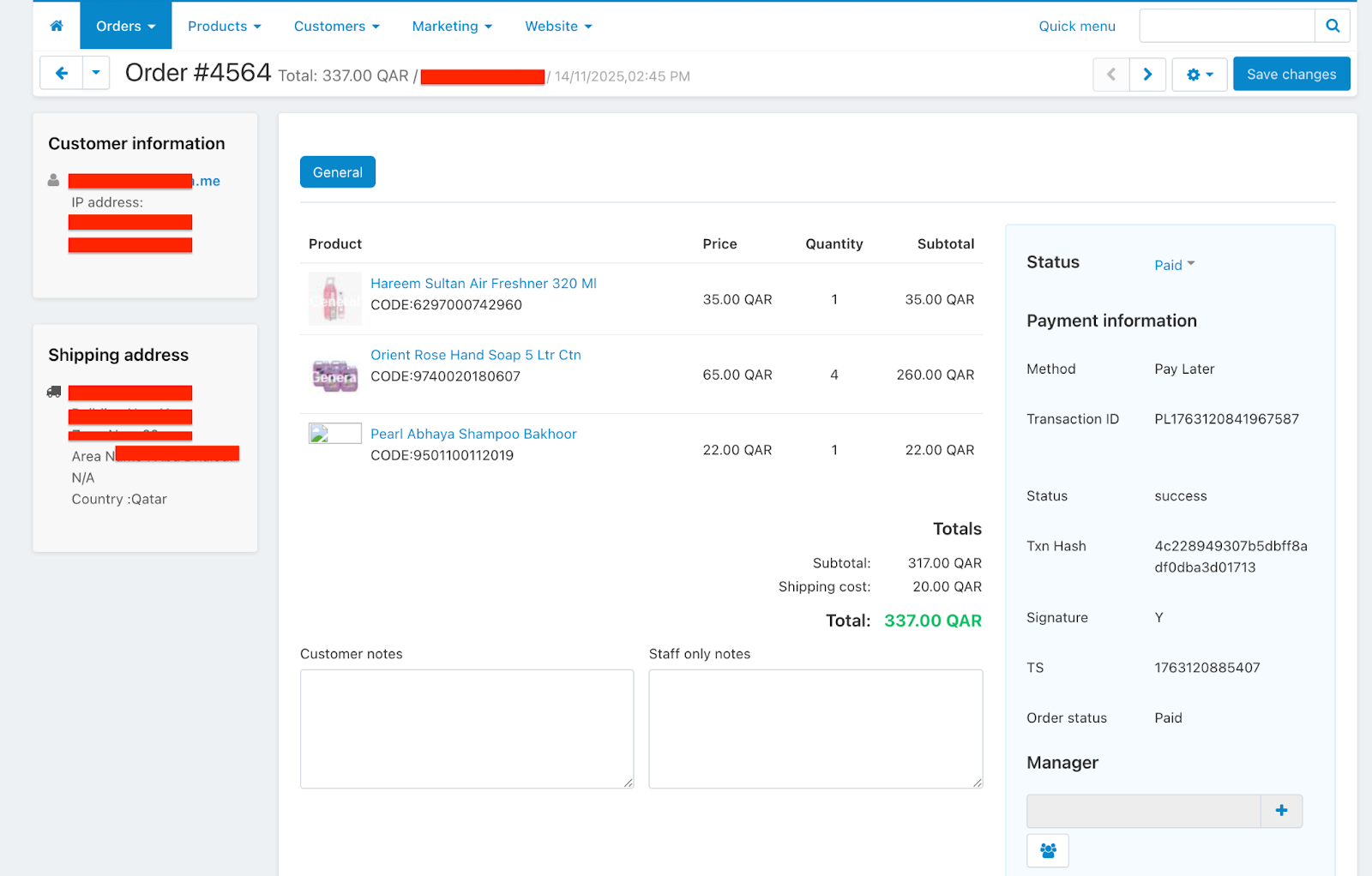Image resolution: width=1372 pixels, height=876 pixels.
Task: Click the Orient Rose Hand Soap thumbnail
Action: click(334, 375)
